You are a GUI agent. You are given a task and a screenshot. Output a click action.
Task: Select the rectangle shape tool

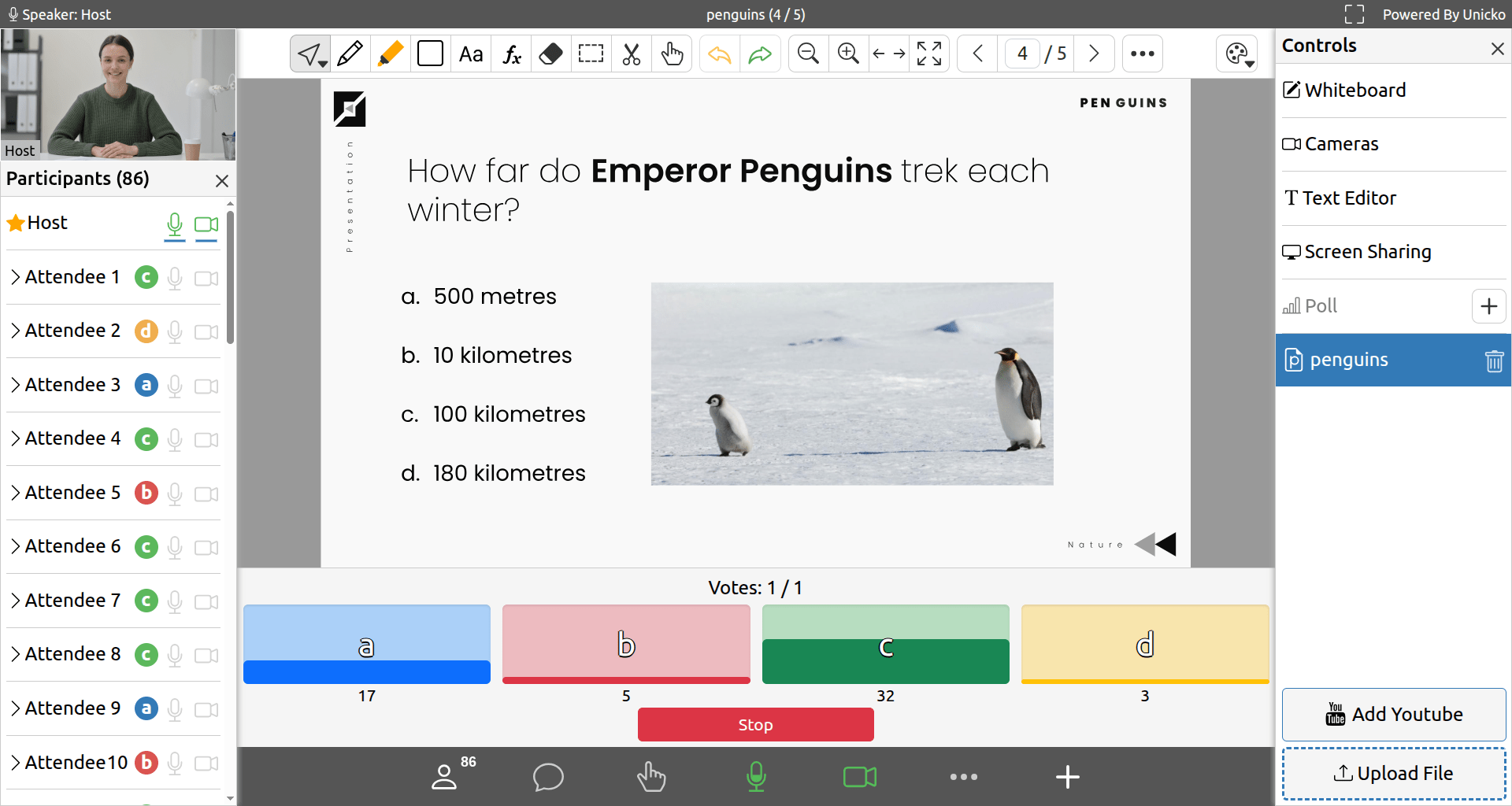coord(430,54)
